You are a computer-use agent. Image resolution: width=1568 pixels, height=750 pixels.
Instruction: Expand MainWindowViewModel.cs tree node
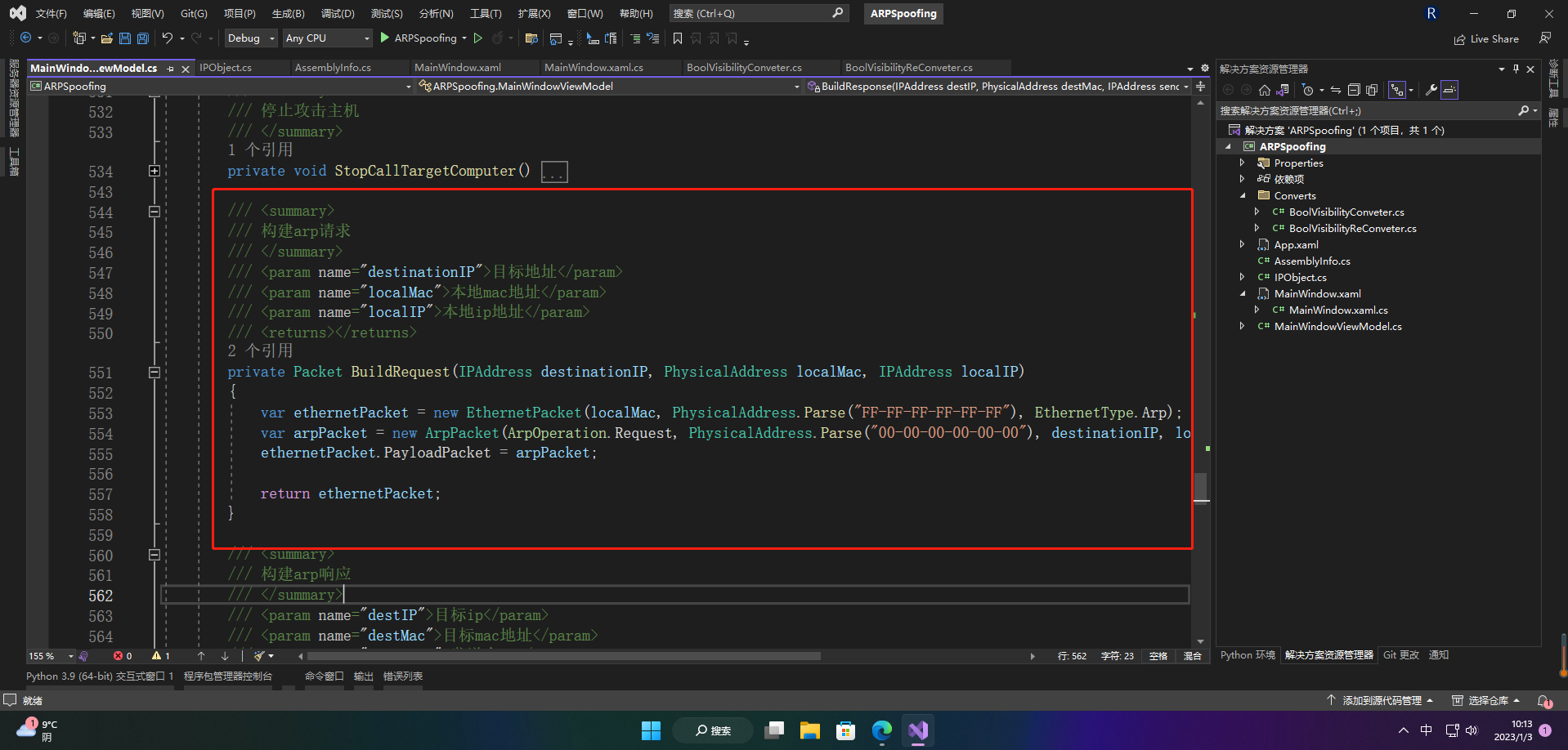(x=1243, y=326)
